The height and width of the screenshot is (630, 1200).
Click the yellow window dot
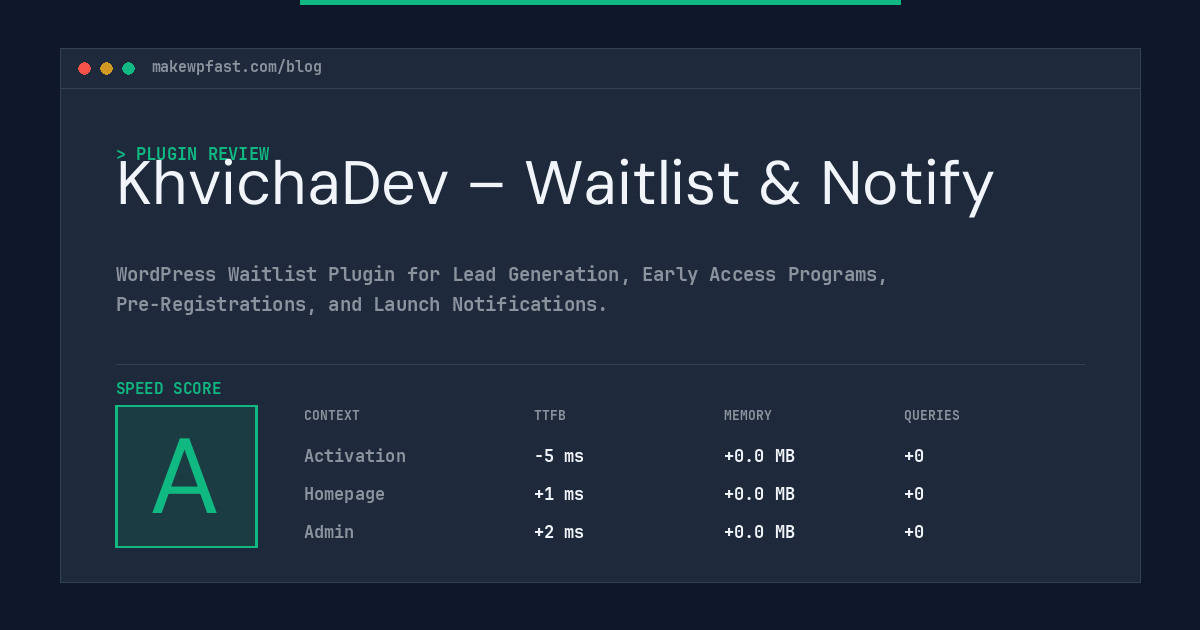pyautogui.click(x=106, y=68)
